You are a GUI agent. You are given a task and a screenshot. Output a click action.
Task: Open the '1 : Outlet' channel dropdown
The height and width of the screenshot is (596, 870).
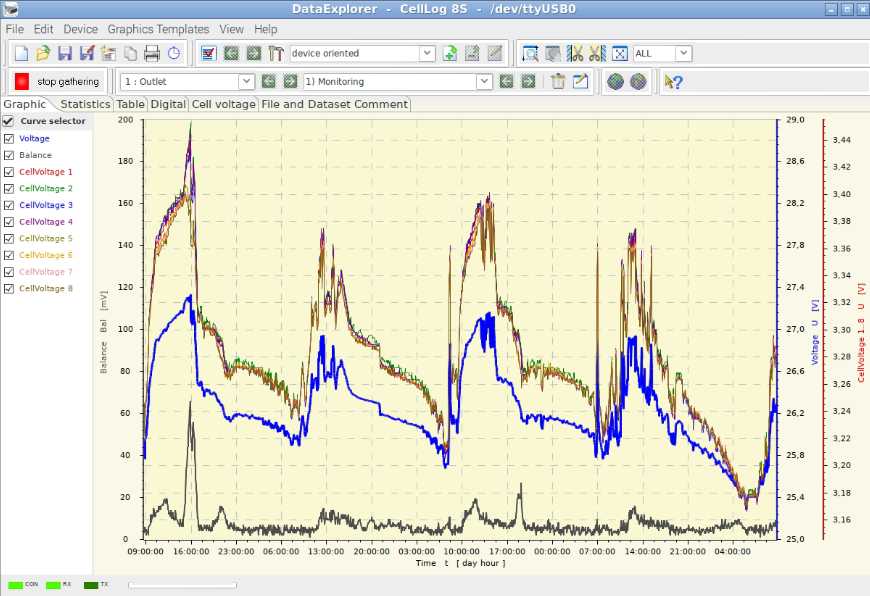[x=246, y=82]
